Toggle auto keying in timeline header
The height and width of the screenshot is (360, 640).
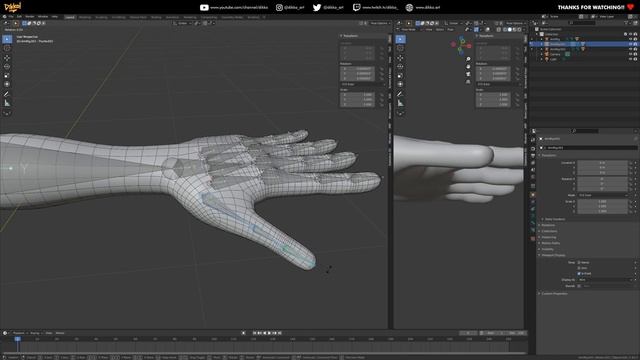[x=243, y=333]
